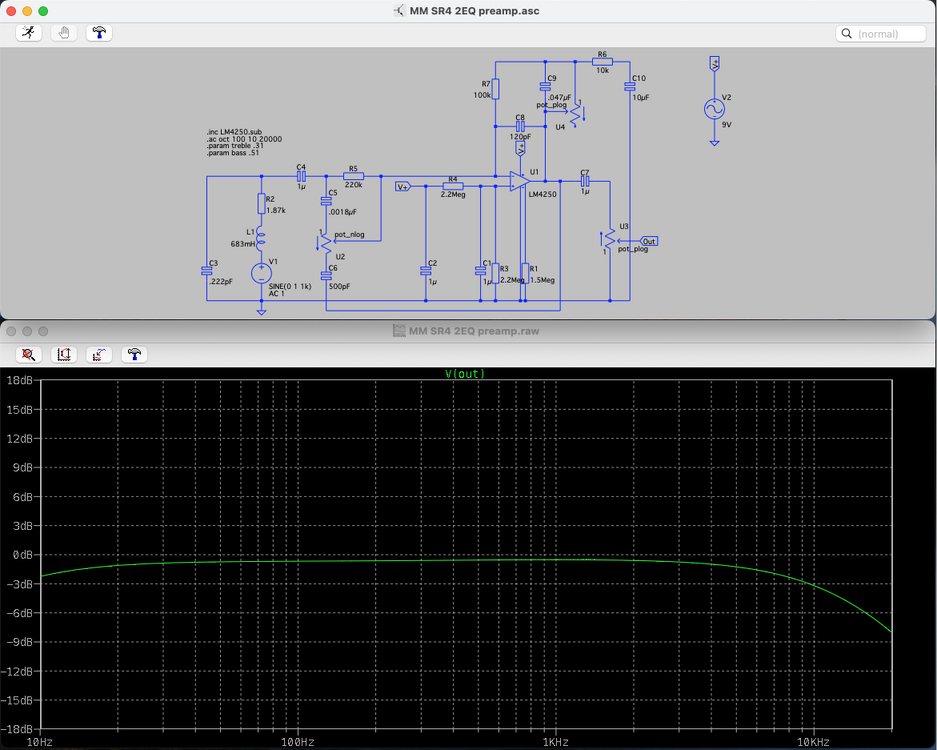Click inside the (normal) search field
The height and width of the screenshot is (750, 937).
pyautogui.click(x=880, y=33)
